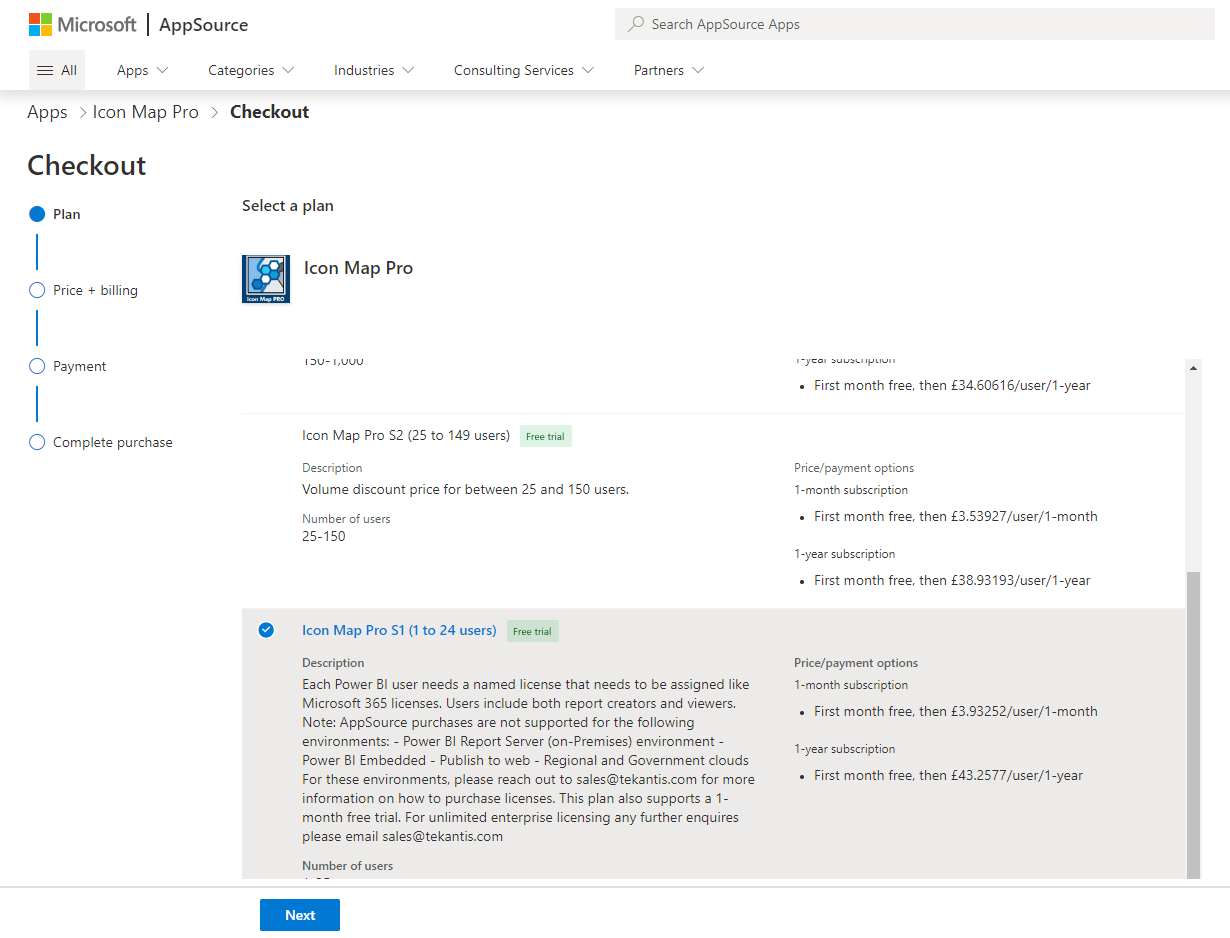The image size is (1230, 938).
Task: Click the plan list scrollbar up arrow
Action: [x=1193, y=368]
